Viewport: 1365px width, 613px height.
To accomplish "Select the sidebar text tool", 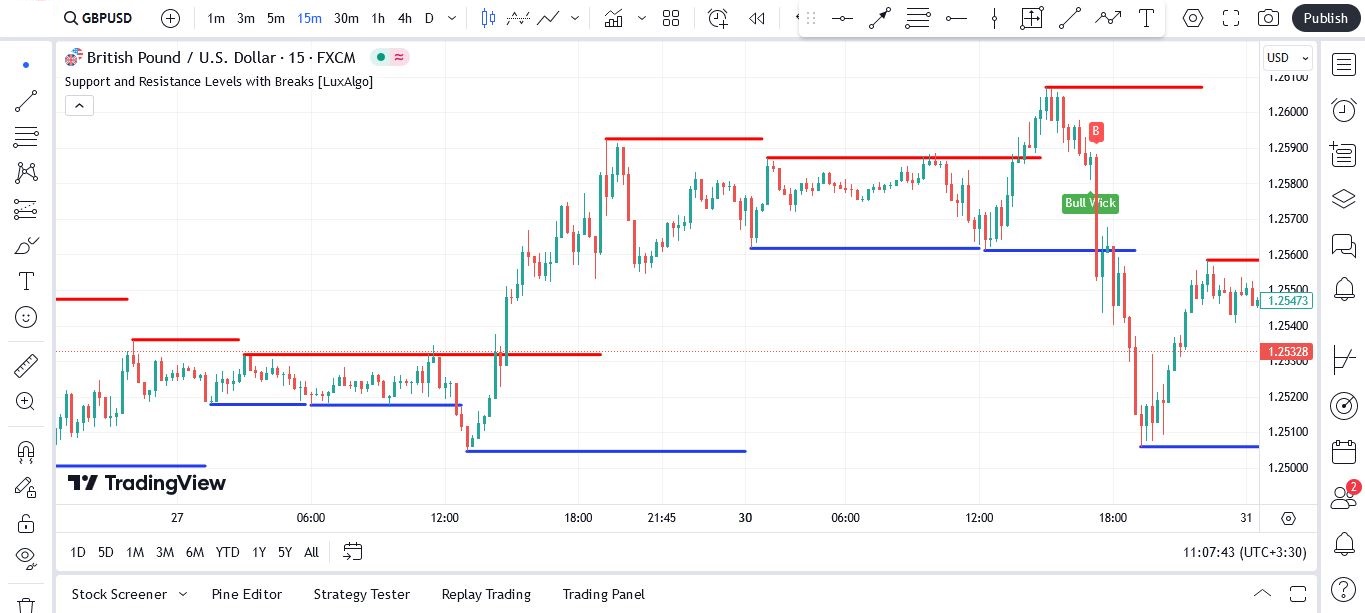I will point(26,281).
